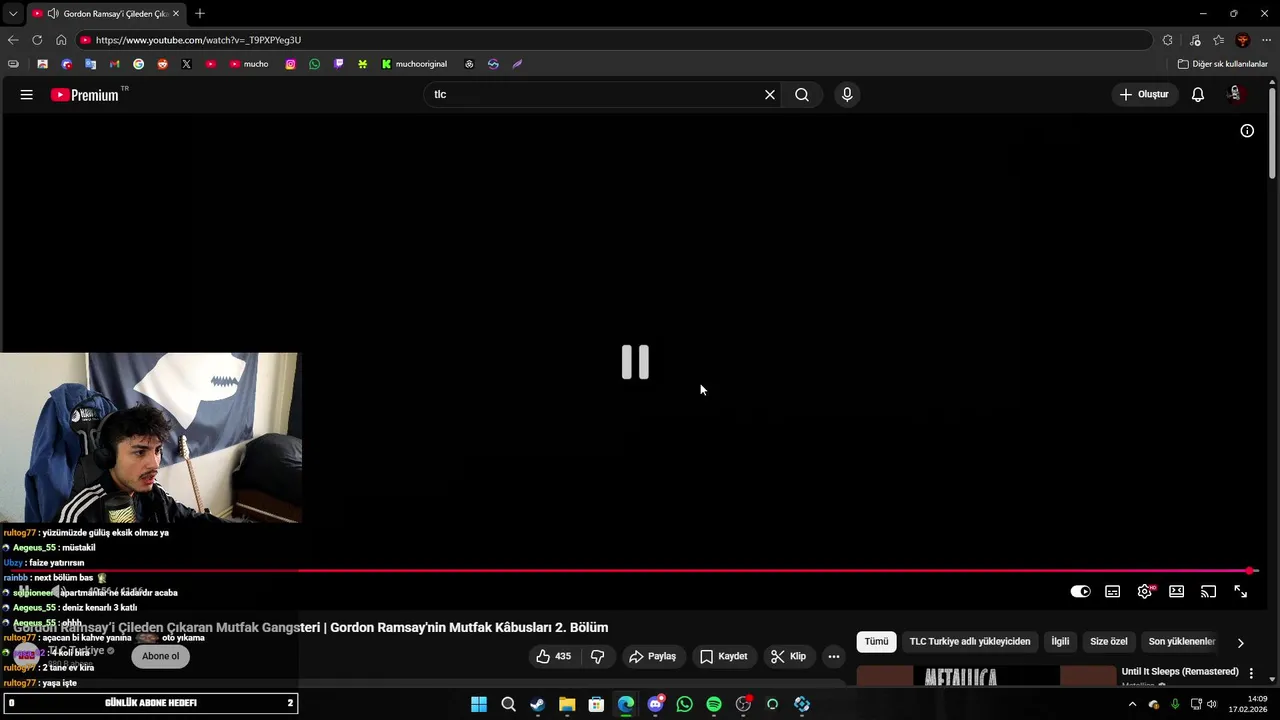The width and height of the screenshot is (1280, 720).
Task: Show hidden system tray icons
Action: pos(1132,704)
